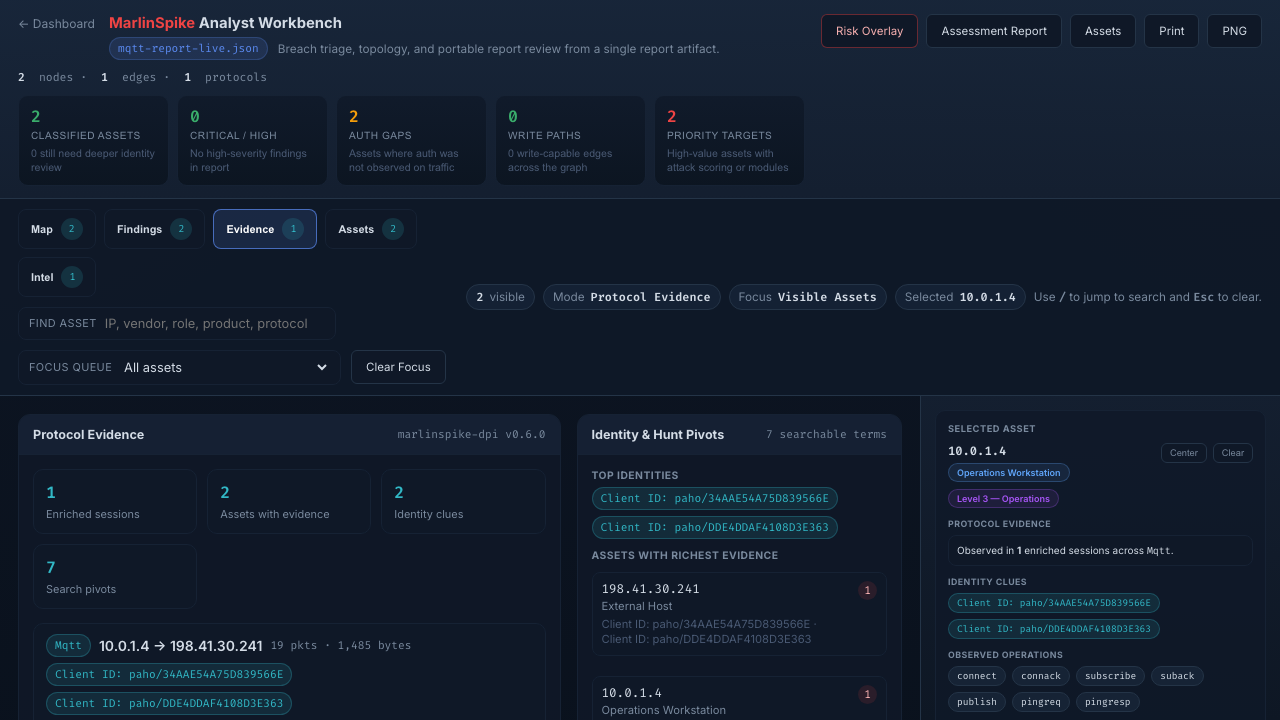
Task: Return to the Dashboard
Action: coord(56,23)
